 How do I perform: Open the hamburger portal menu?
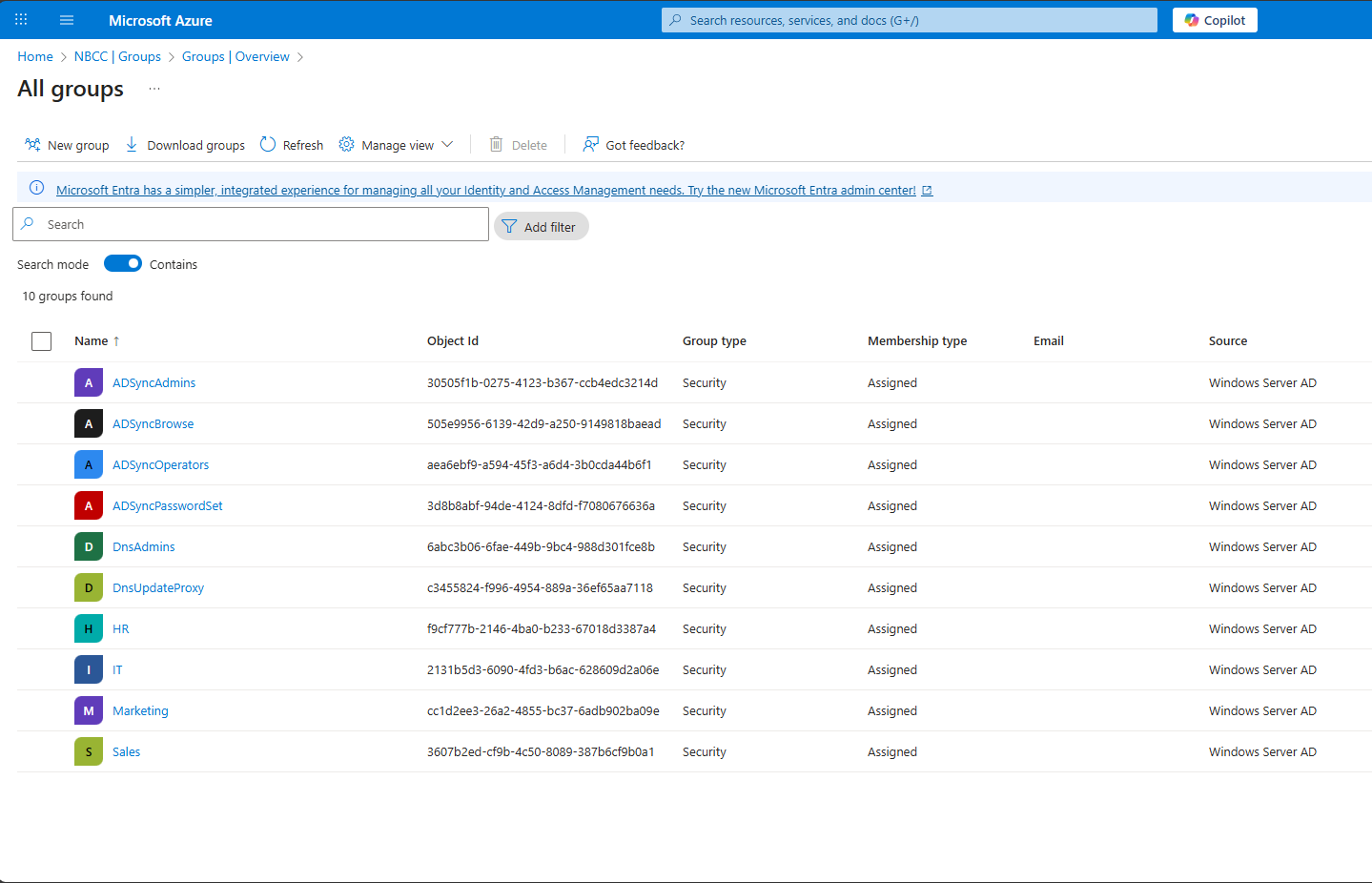[67, 20]
